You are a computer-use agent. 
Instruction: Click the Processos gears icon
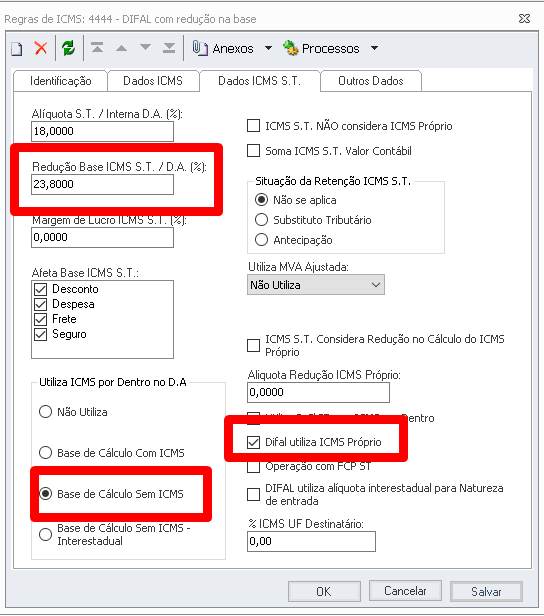[x=291, y=48]
